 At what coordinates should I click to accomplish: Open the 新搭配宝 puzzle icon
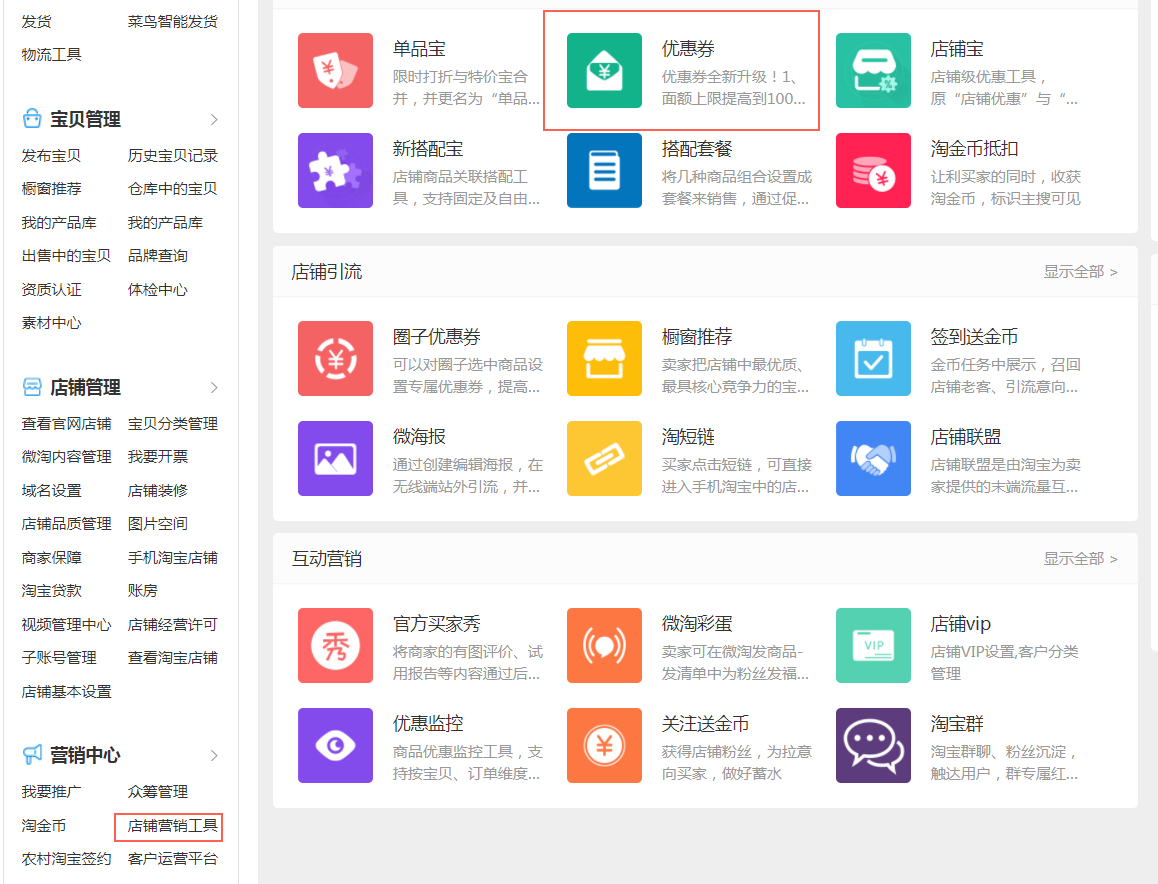335,171
